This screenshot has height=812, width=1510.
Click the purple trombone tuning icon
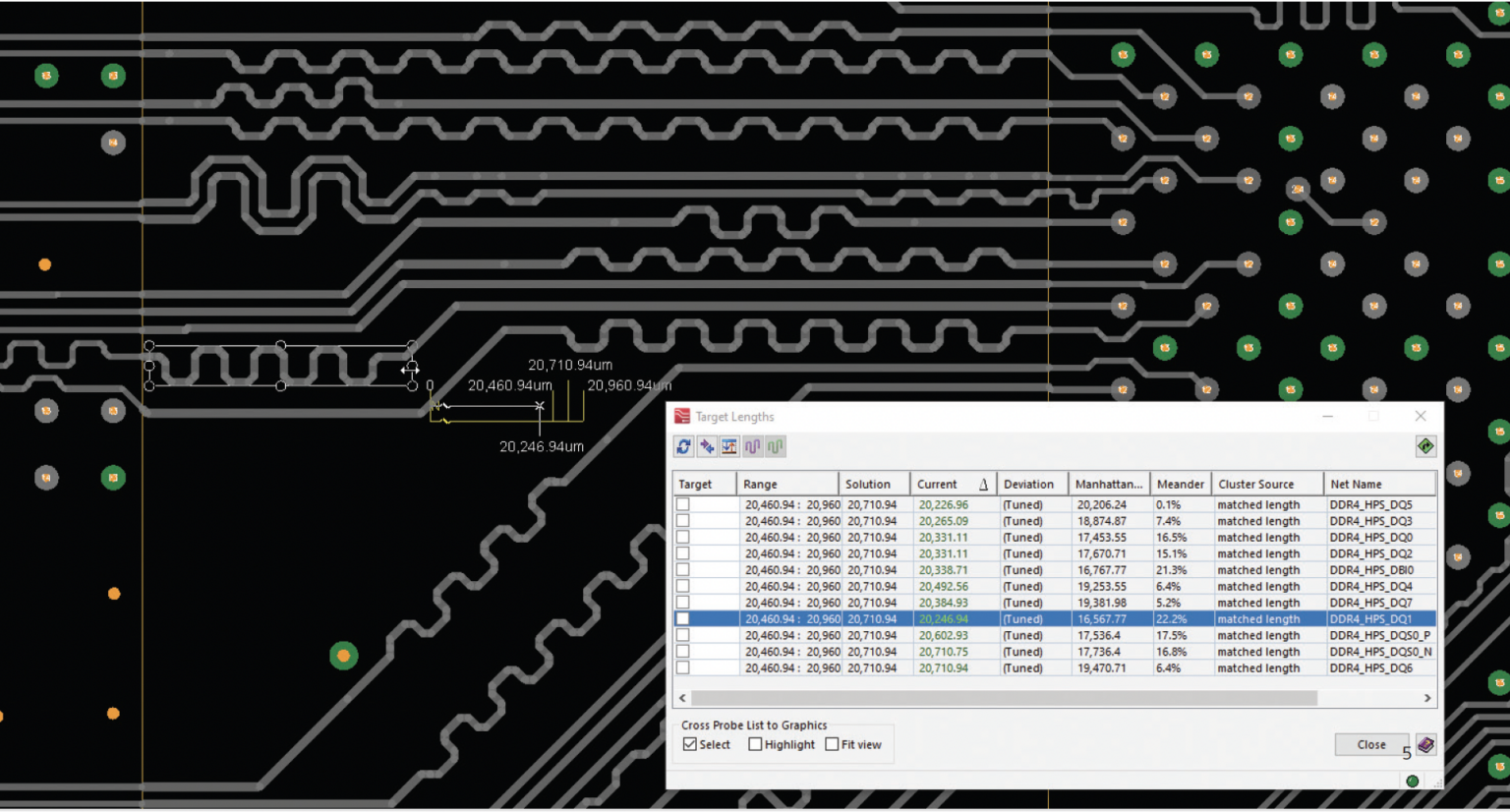point(752,445)
